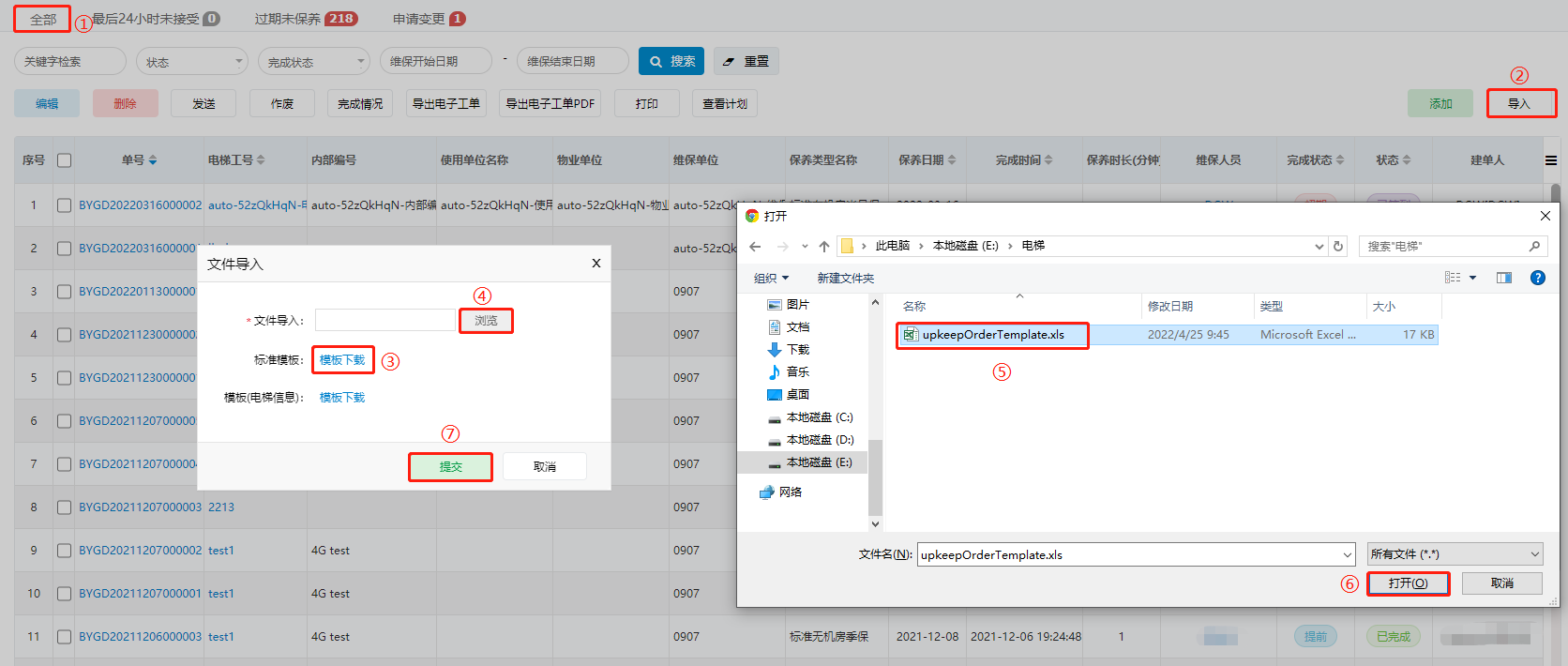The image size is (1568, 666).
Task: Click the 提交 submit button
Action: click(x=450, y=466)
